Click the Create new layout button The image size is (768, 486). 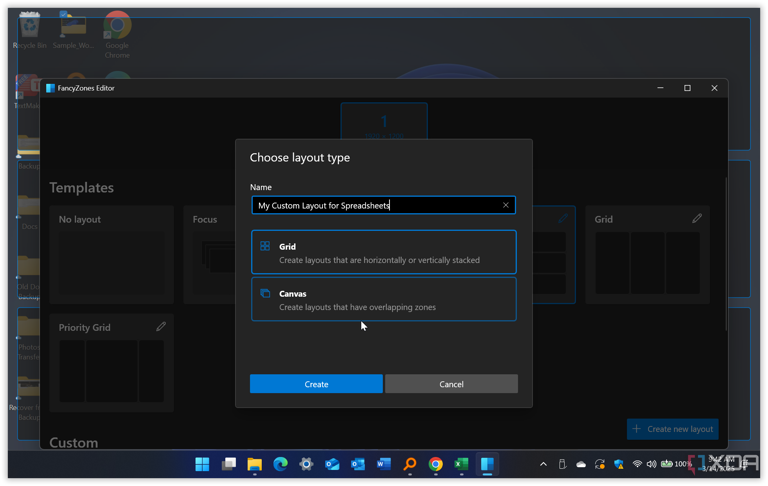[x=672, y=429]
